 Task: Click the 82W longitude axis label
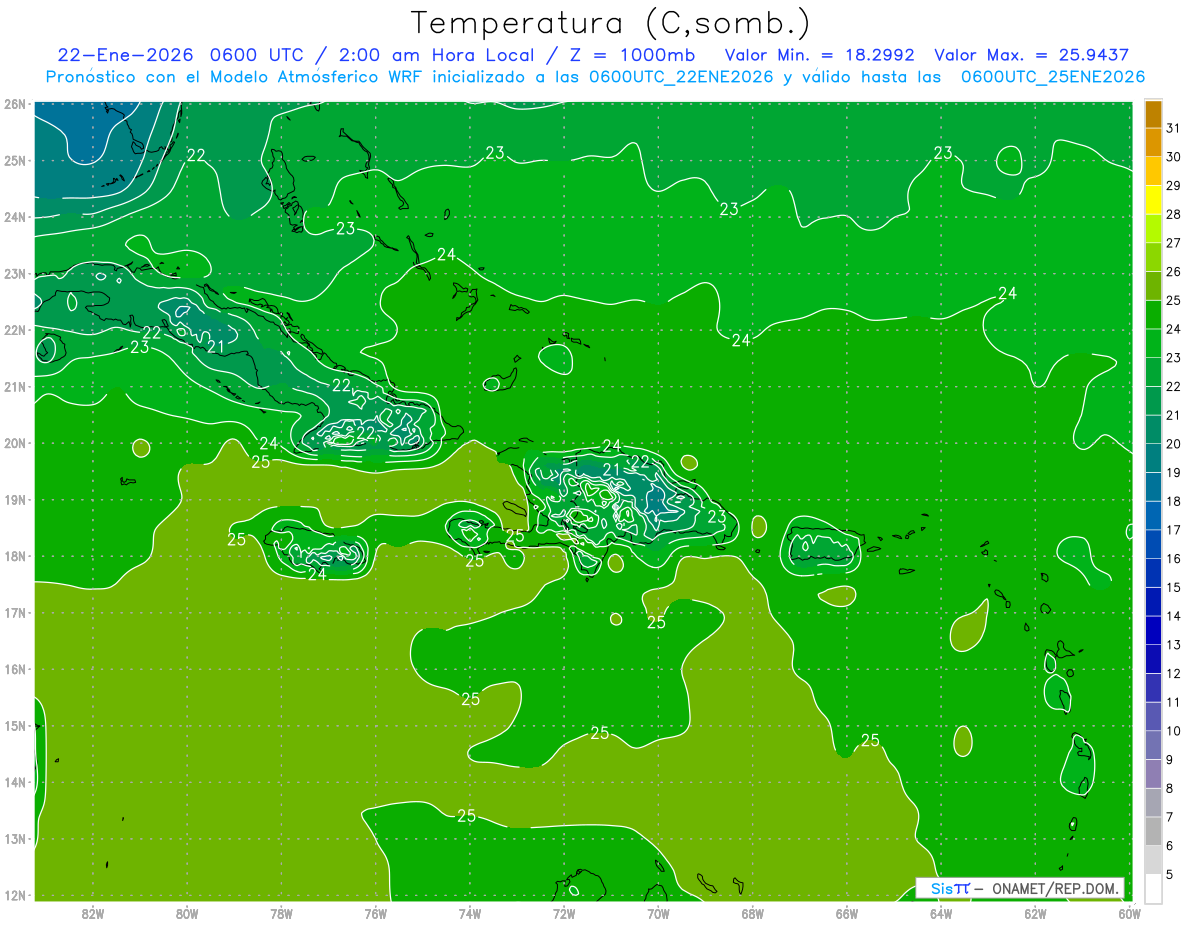point(93,913)
